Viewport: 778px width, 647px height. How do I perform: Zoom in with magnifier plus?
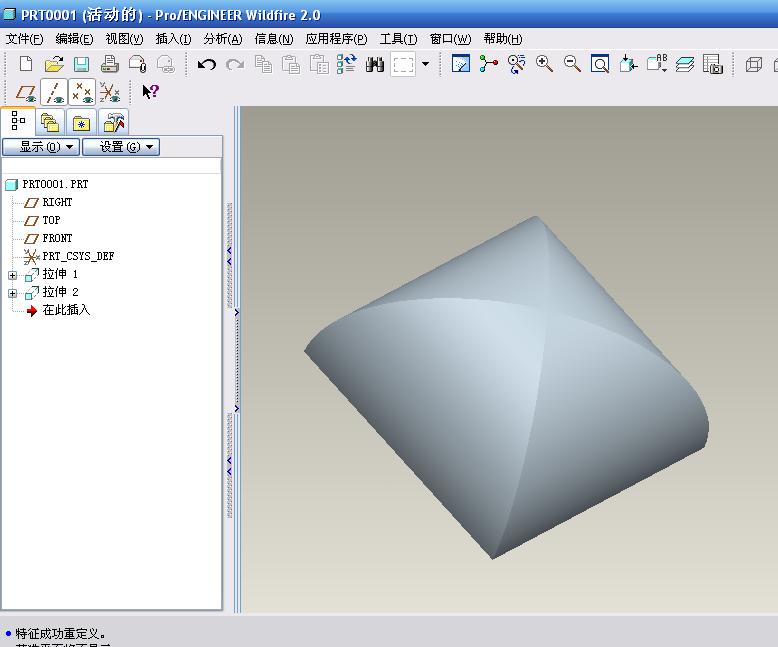[x=544, y=64]
